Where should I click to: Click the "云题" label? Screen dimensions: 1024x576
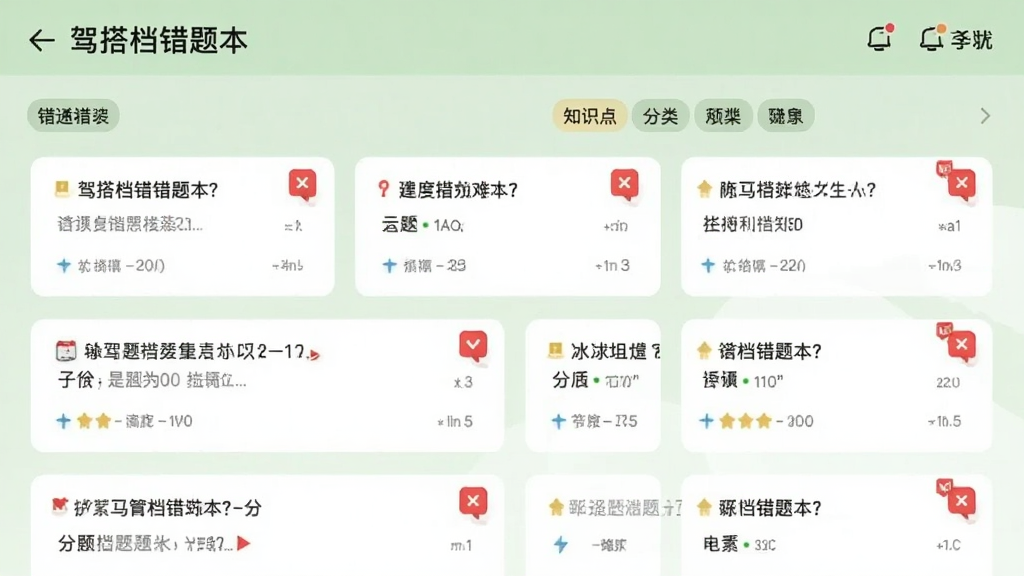pos(400,225)
